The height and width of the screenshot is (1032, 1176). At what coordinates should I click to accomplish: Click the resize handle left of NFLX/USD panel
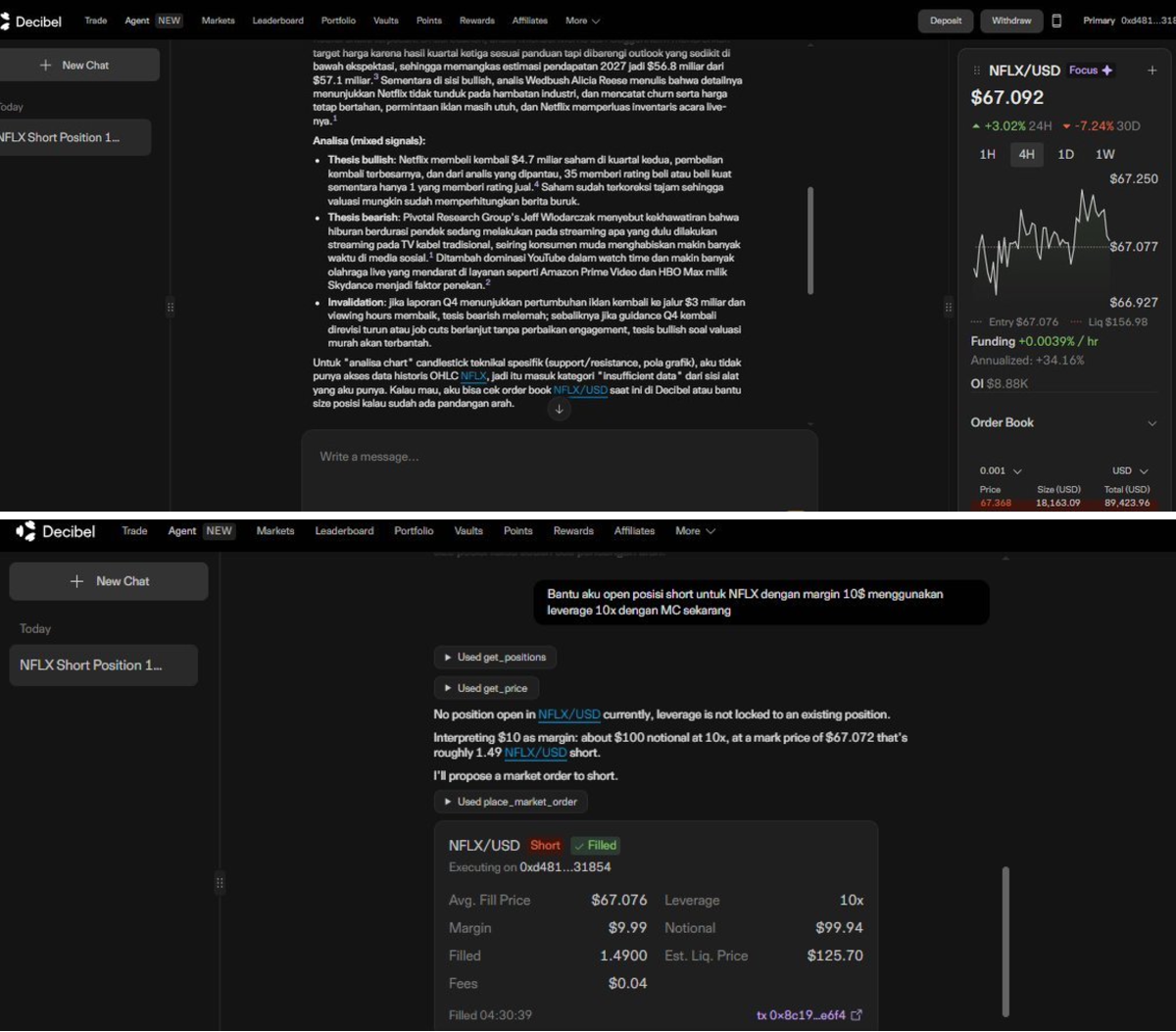pos(948,307)
